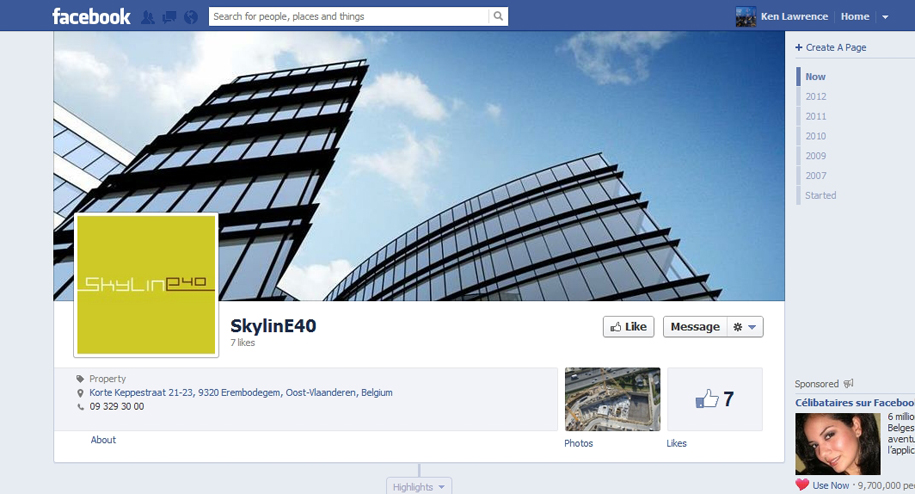Image resolution: width=915 pixels, height=494 pixels.
Task: Click the 7 likes text
Action: pyautogui.click(x=242, y=342)
